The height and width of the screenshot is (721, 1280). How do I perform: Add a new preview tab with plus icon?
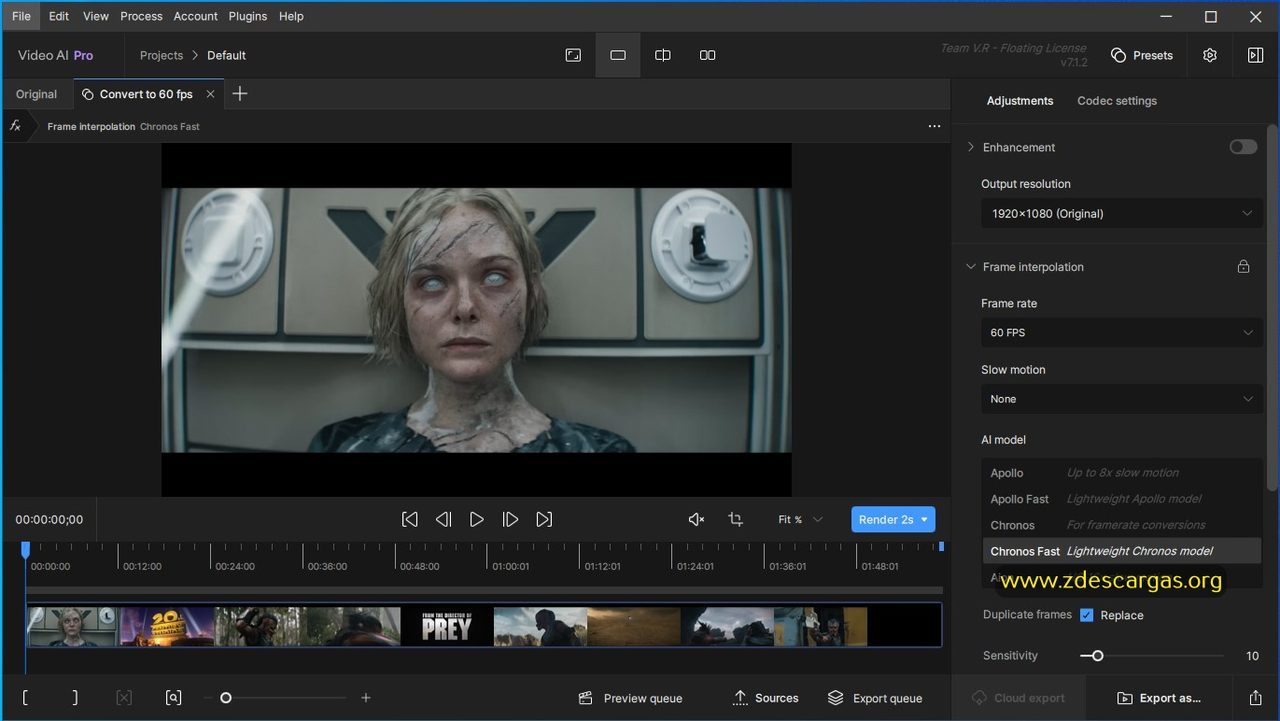tap(240, 94)
